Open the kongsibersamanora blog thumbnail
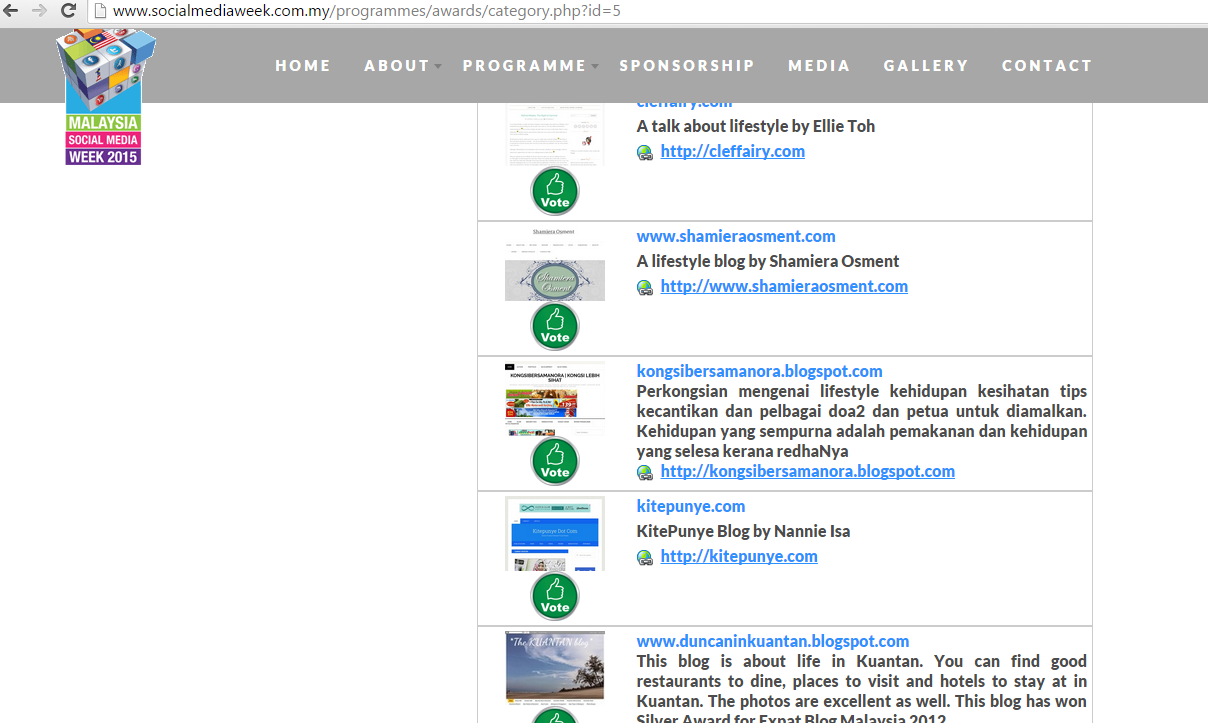The height and width of the screenshot is (723, 1208). 555,399
